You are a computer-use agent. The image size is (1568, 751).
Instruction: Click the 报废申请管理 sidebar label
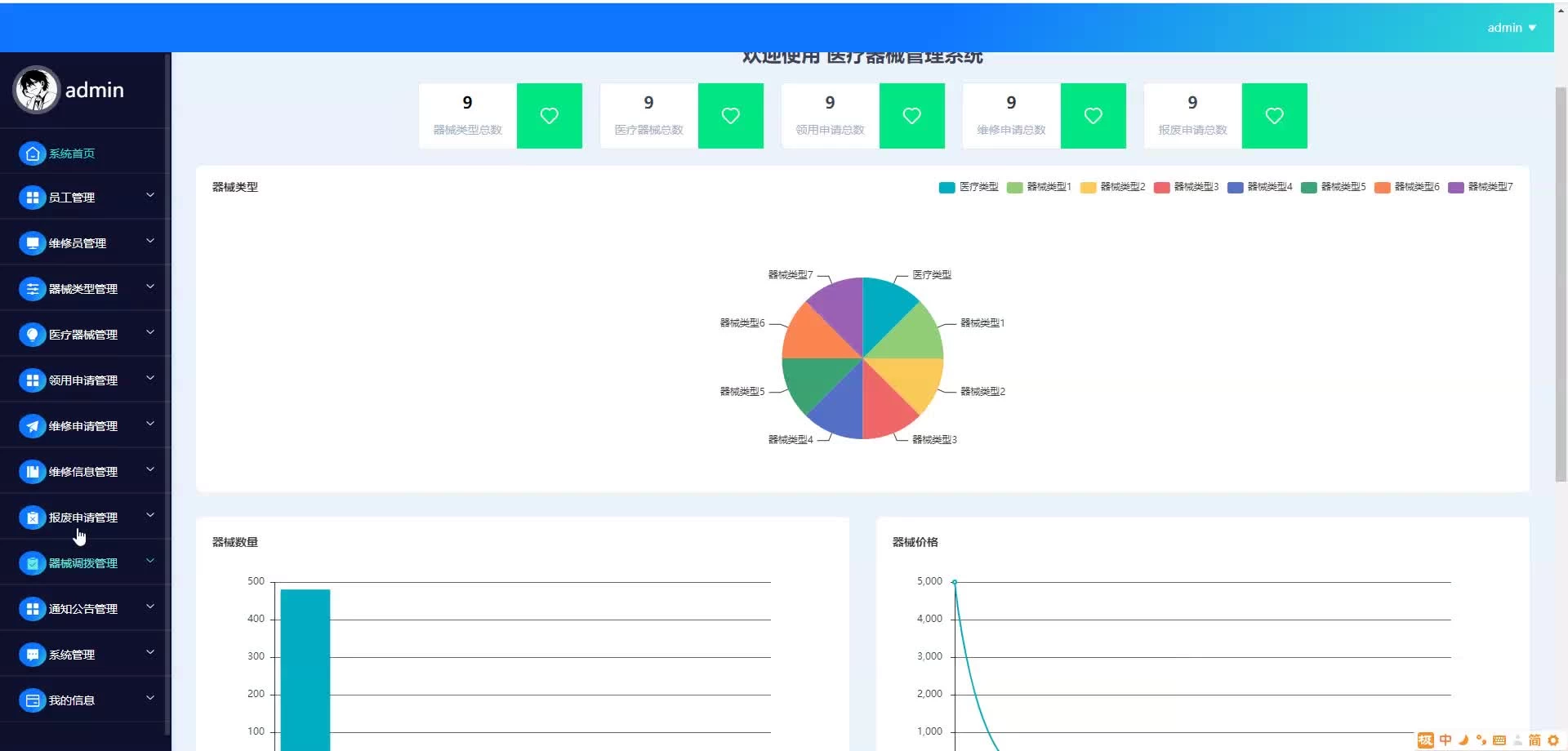tap(82, 518)
